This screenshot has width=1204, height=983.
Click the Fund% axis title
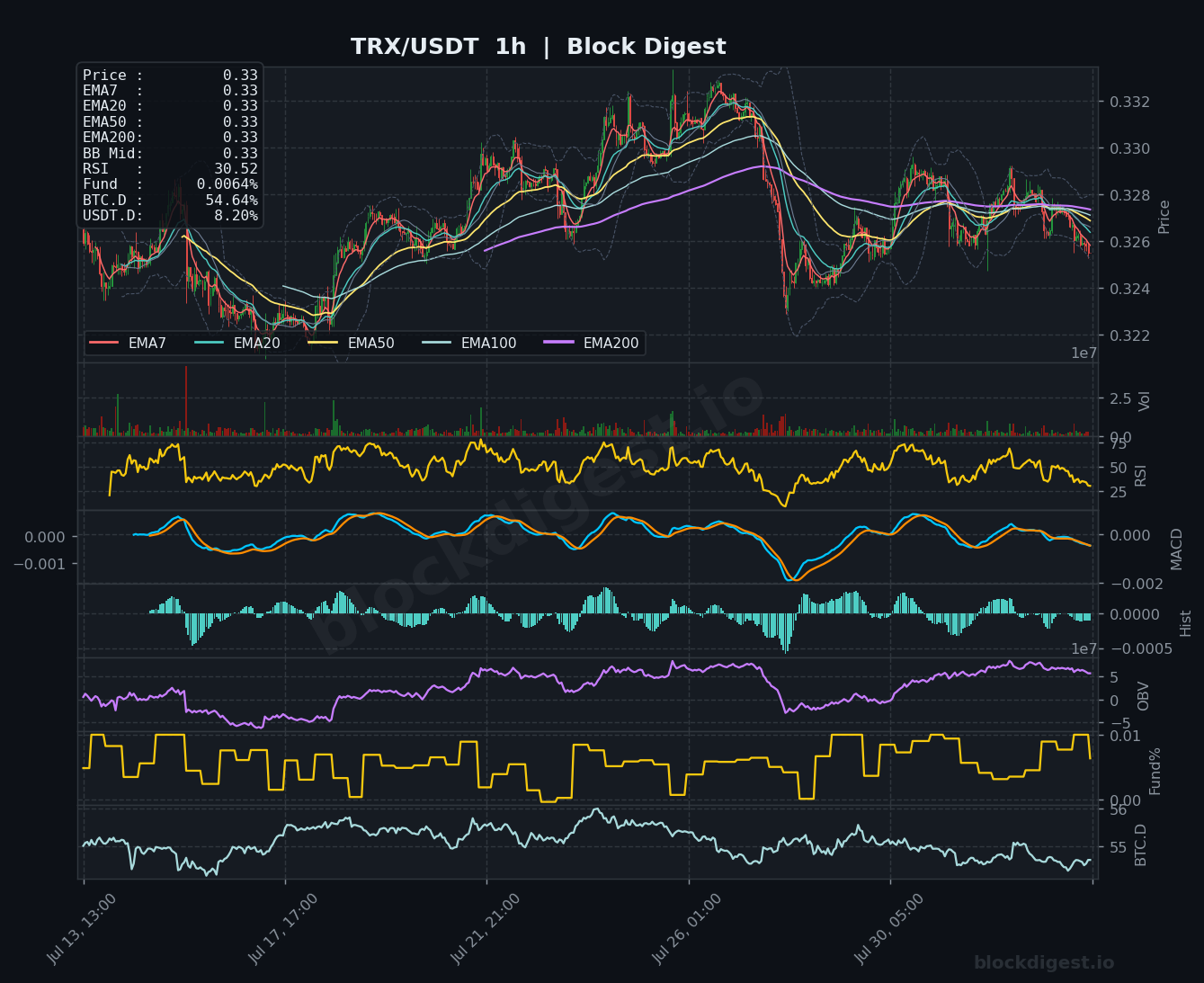(x=1155, y=771)
